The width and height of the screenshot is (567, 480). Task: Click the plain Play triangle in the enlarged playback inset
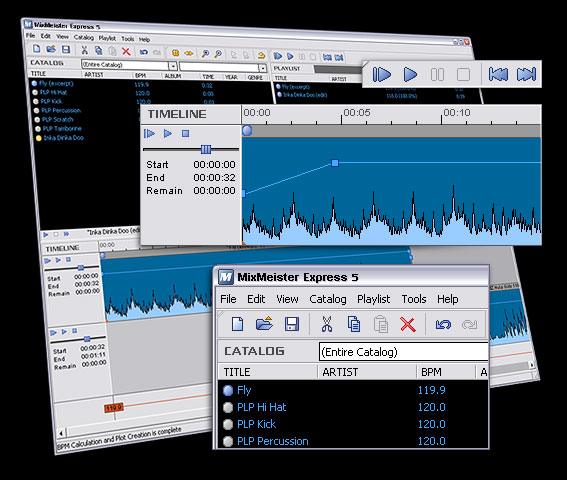(410, 75)
